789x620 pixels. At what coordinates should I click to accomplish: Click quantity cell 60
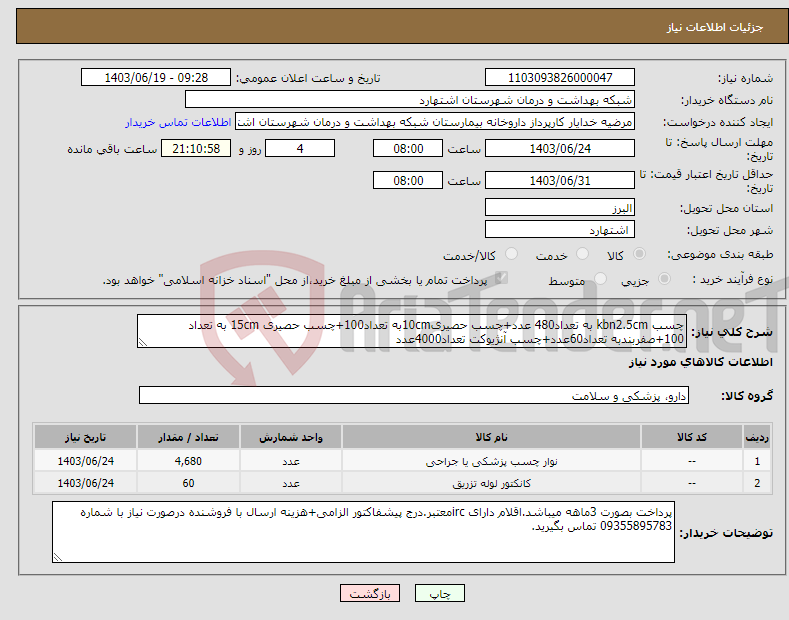[x=188, y=483]
